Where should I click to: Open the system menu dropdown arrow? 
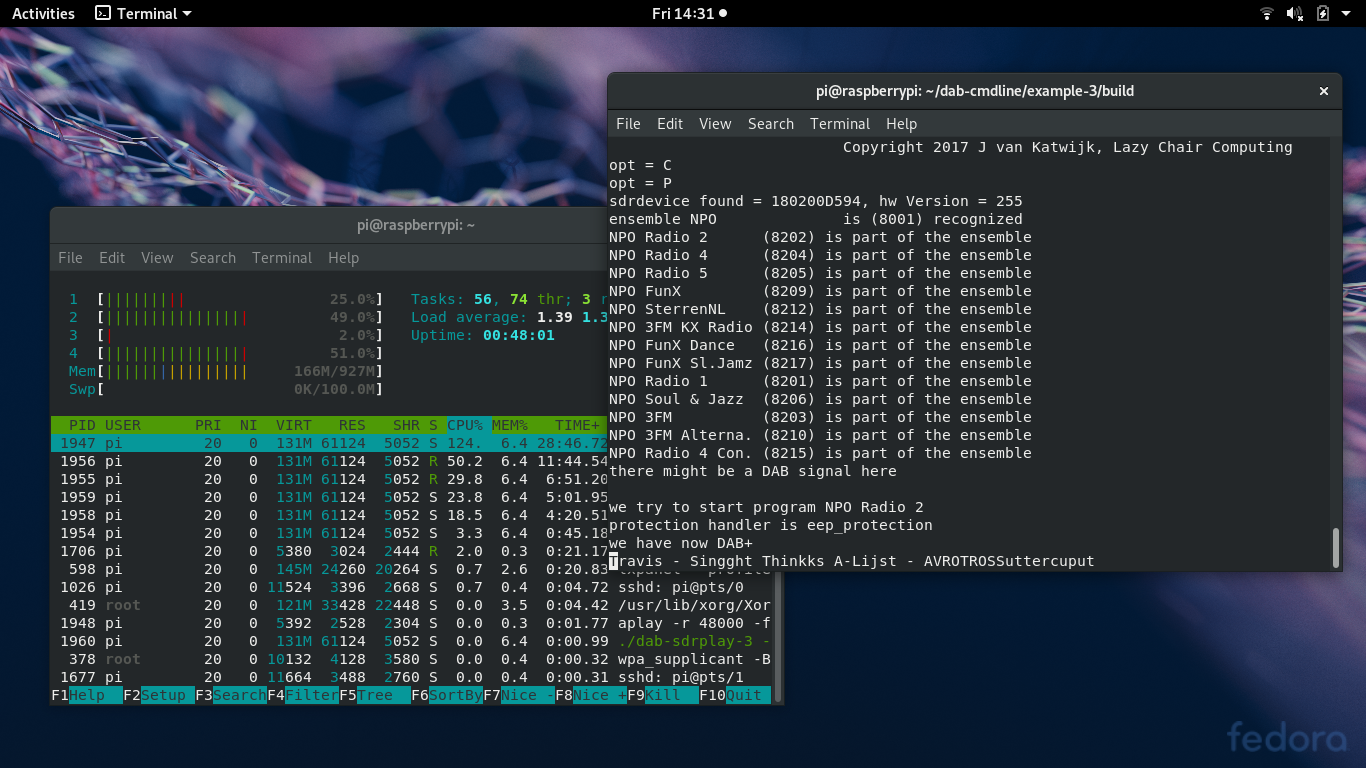[x=1346, y=14]
